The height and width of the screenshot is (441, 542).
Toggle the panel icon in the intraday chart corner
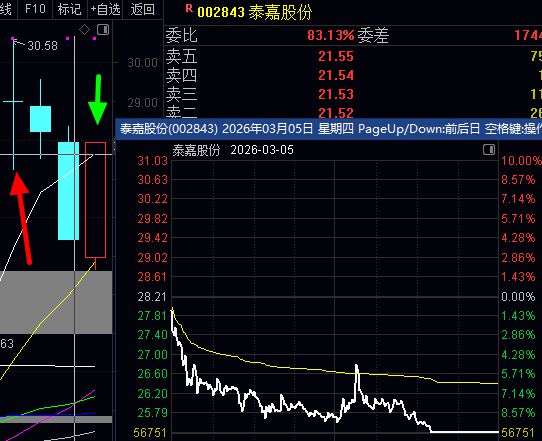489,150
